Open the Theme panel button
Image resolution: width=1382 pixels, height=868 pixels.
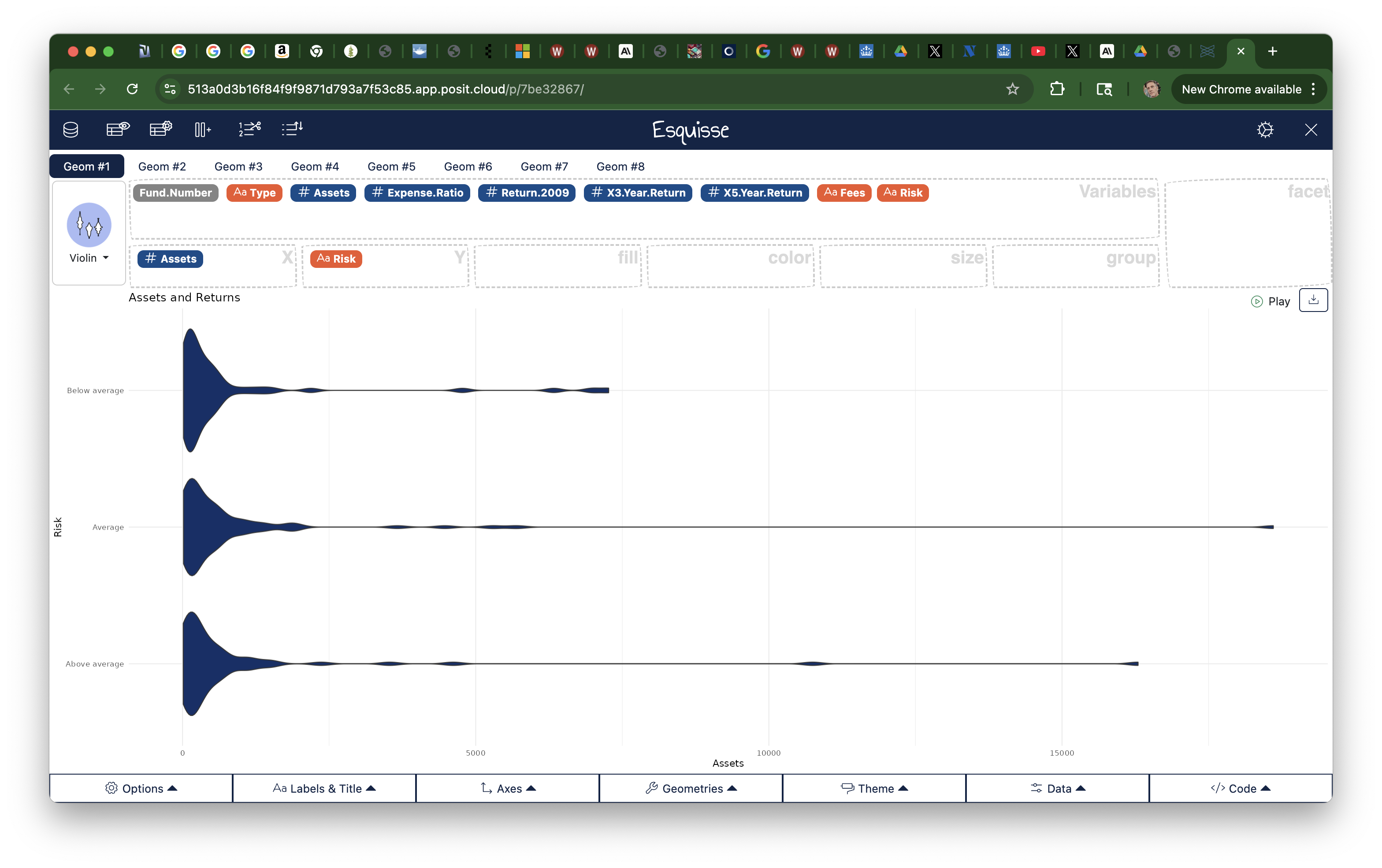click(x=874, y=788)
